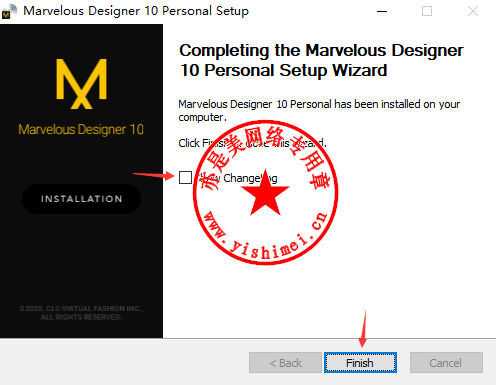
Task: Untick the View Changelog checkbox
Action: pyautogui.click(x=185, y=177)
